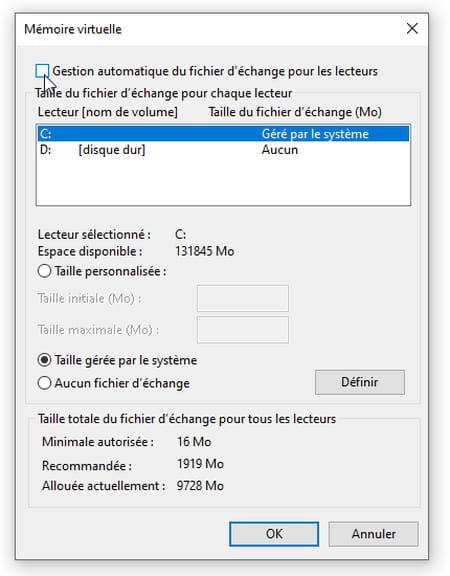Click the Taille initiale (Mo) input field
Screen dimensions: 450x576
[243, 298]
